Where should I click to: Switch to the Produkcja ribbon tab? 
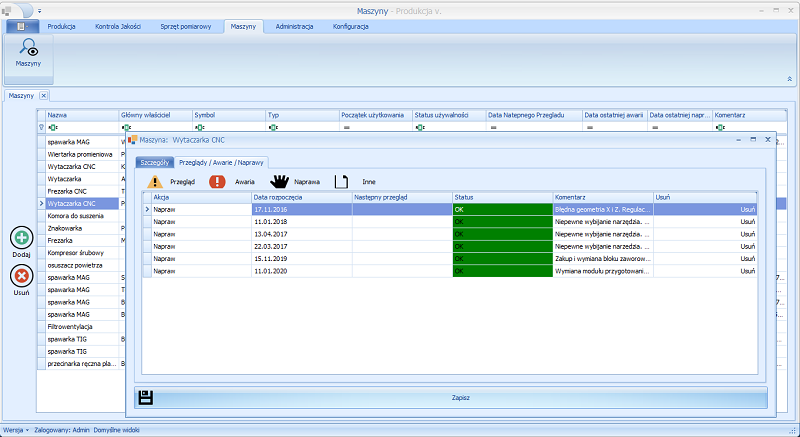click(62, 27)
